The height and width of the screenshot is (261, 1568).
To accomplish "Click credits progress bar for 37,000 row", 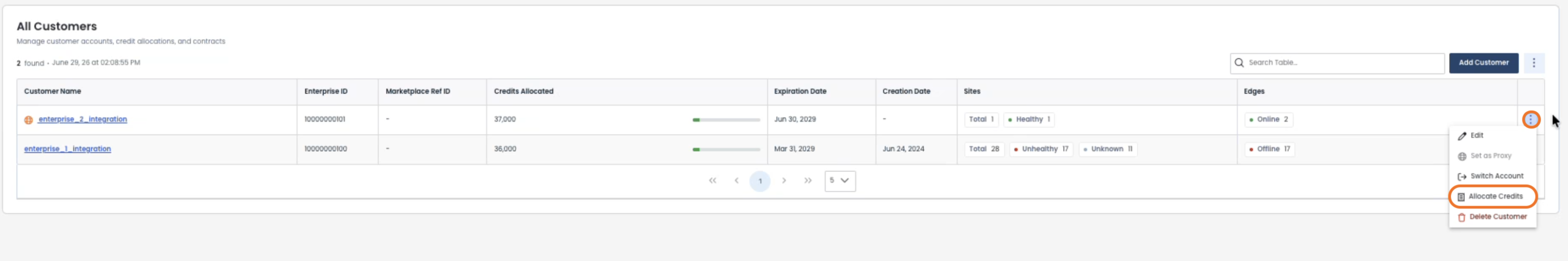I will 726,120.
